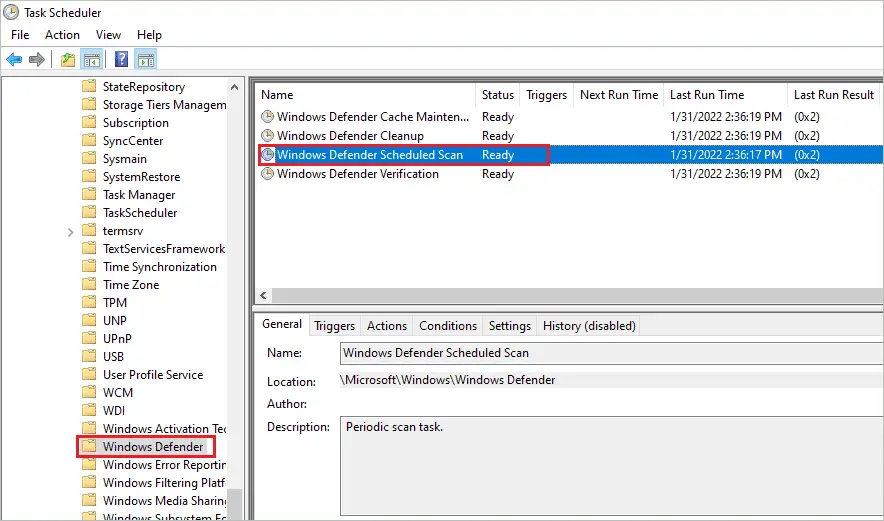This screenshot has width=884, height=521.
Task: Click the UNP folder icon
Action: click(x=89, y=320)
